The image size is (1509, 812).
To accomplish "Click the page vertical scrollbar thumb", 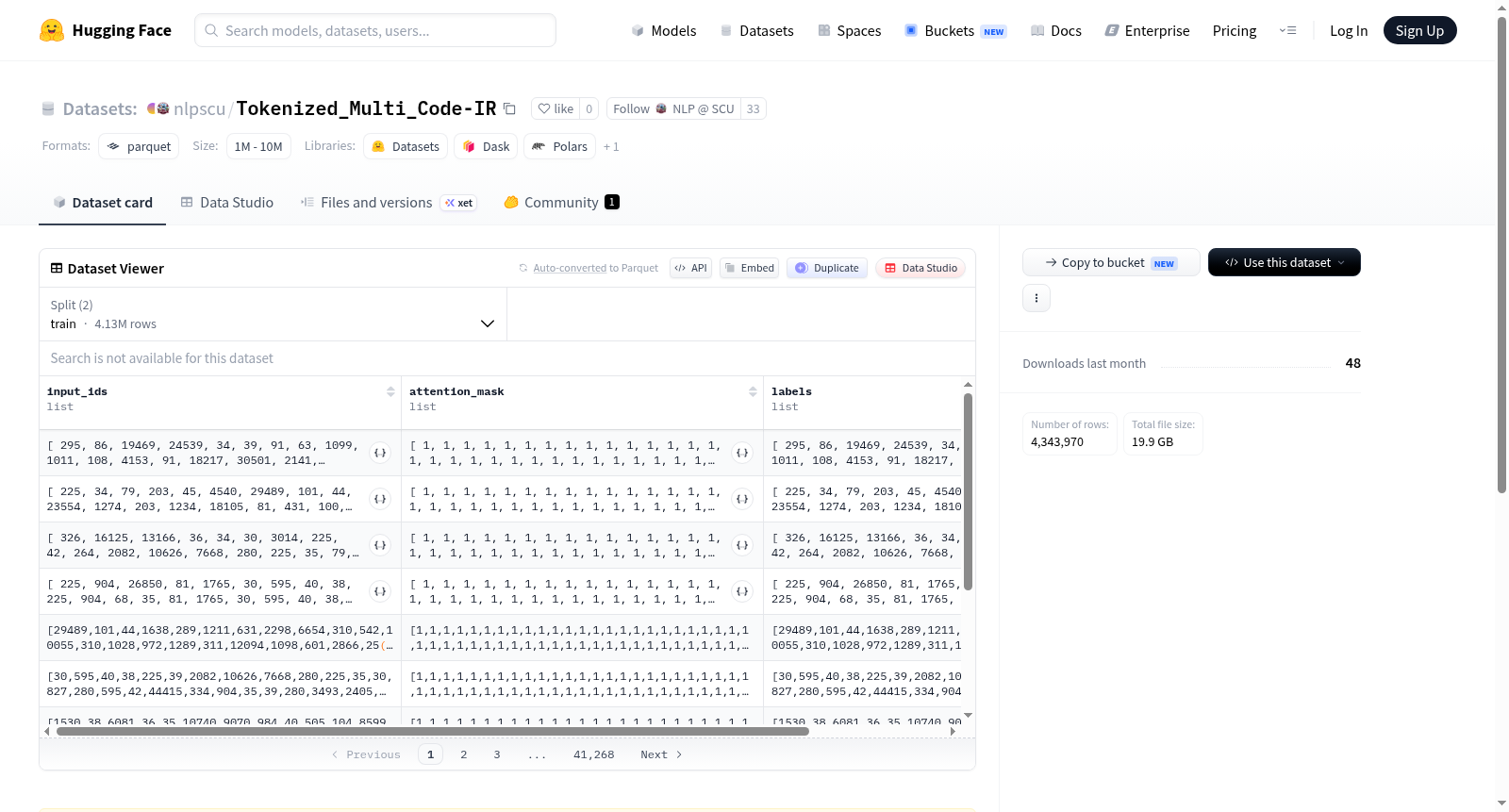I will click(x=1501, y=255).
